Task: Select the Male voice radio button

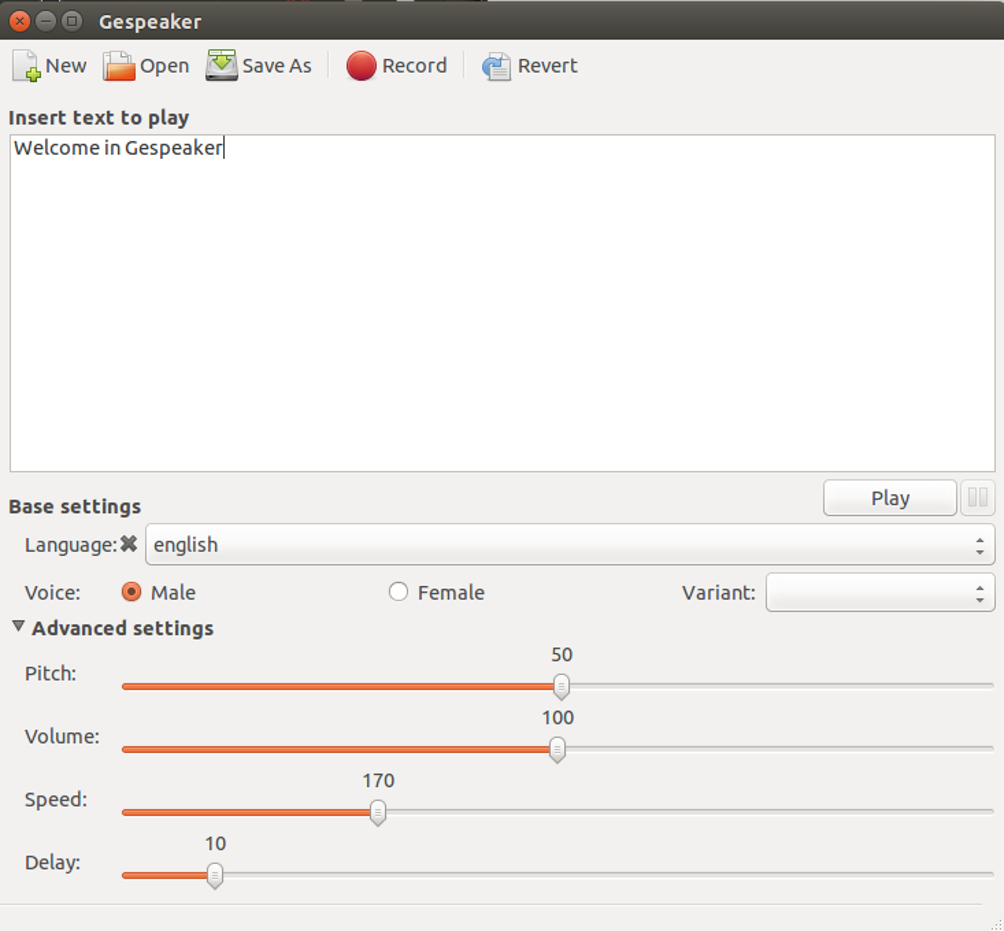Action: tap(131, 592)
